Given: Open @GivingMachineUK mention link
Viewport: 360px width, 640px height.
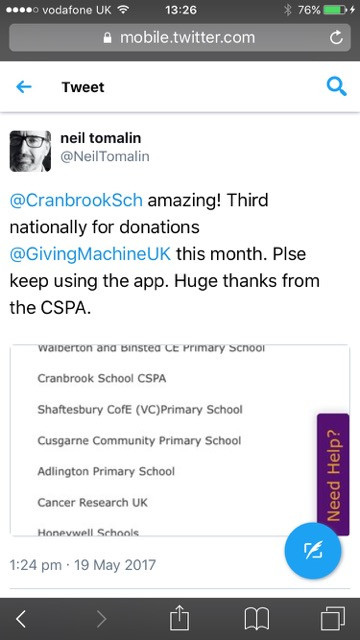Looking at the screenshot, I should point(90,254).
